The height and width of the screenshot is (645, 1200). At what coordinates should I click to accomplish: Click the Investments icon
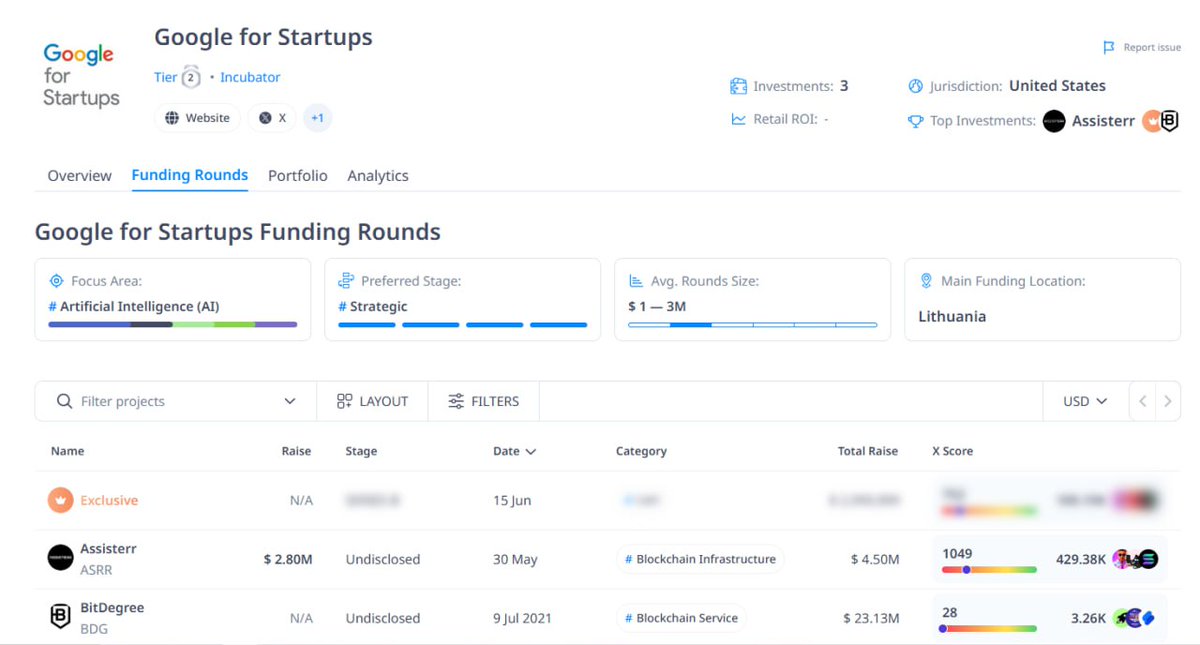pos(738,86)
